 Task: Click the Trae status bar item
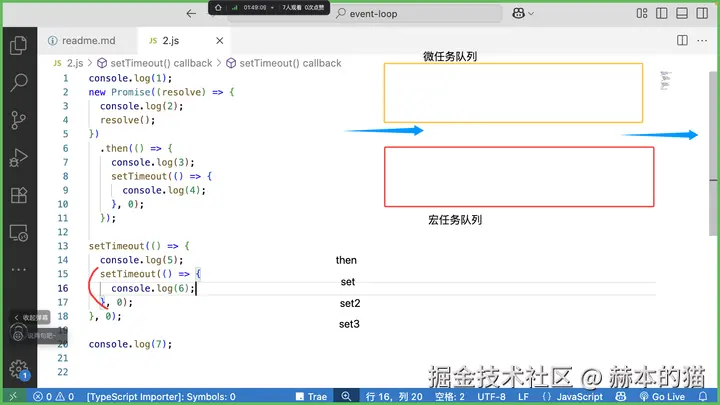coord(312,396)
